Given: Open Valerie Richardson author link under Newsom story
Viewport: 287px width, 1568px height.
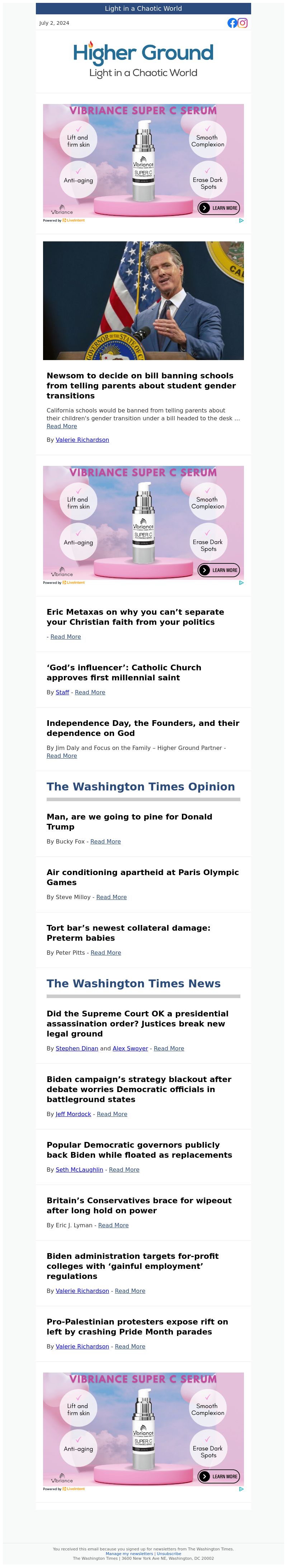Looking at the screenshot, I should point(82,439).
